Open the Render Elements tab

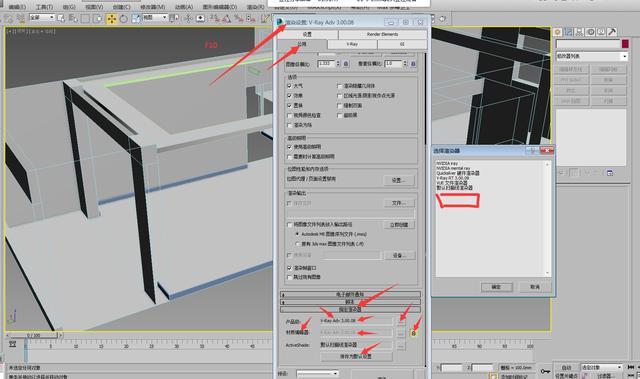382,34
